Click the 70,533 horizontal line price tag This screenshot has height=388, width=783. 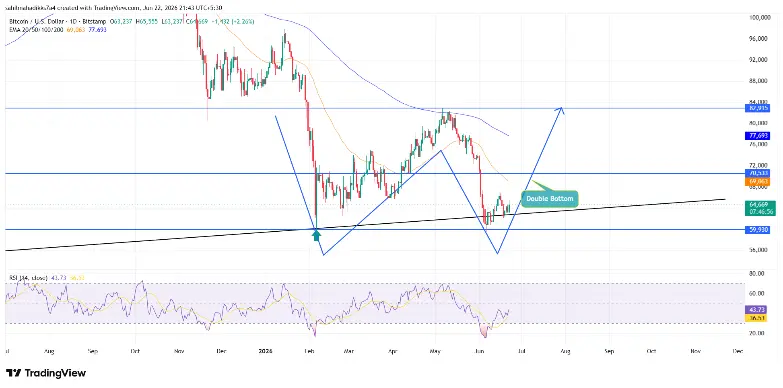(x=758, y=173)
